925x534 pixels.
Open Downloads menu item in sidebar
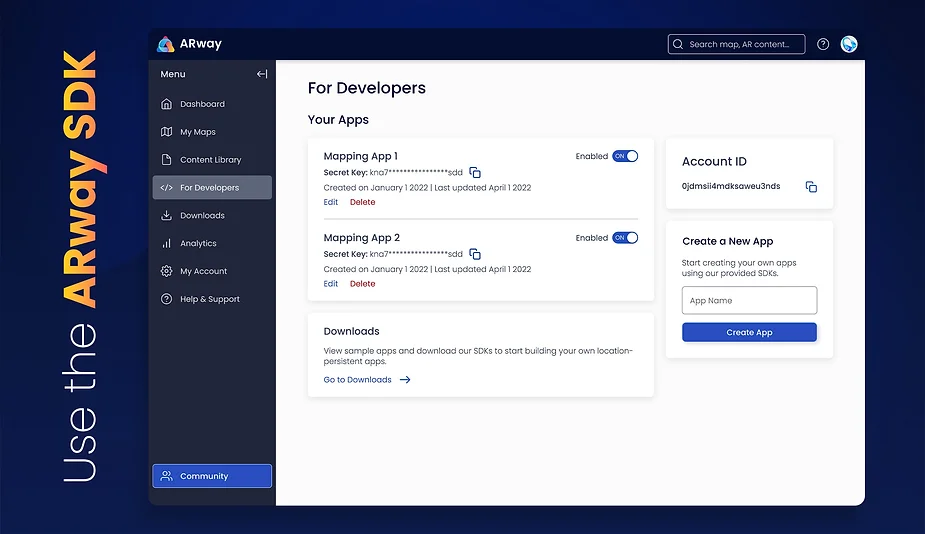click(x=212, y=215)
